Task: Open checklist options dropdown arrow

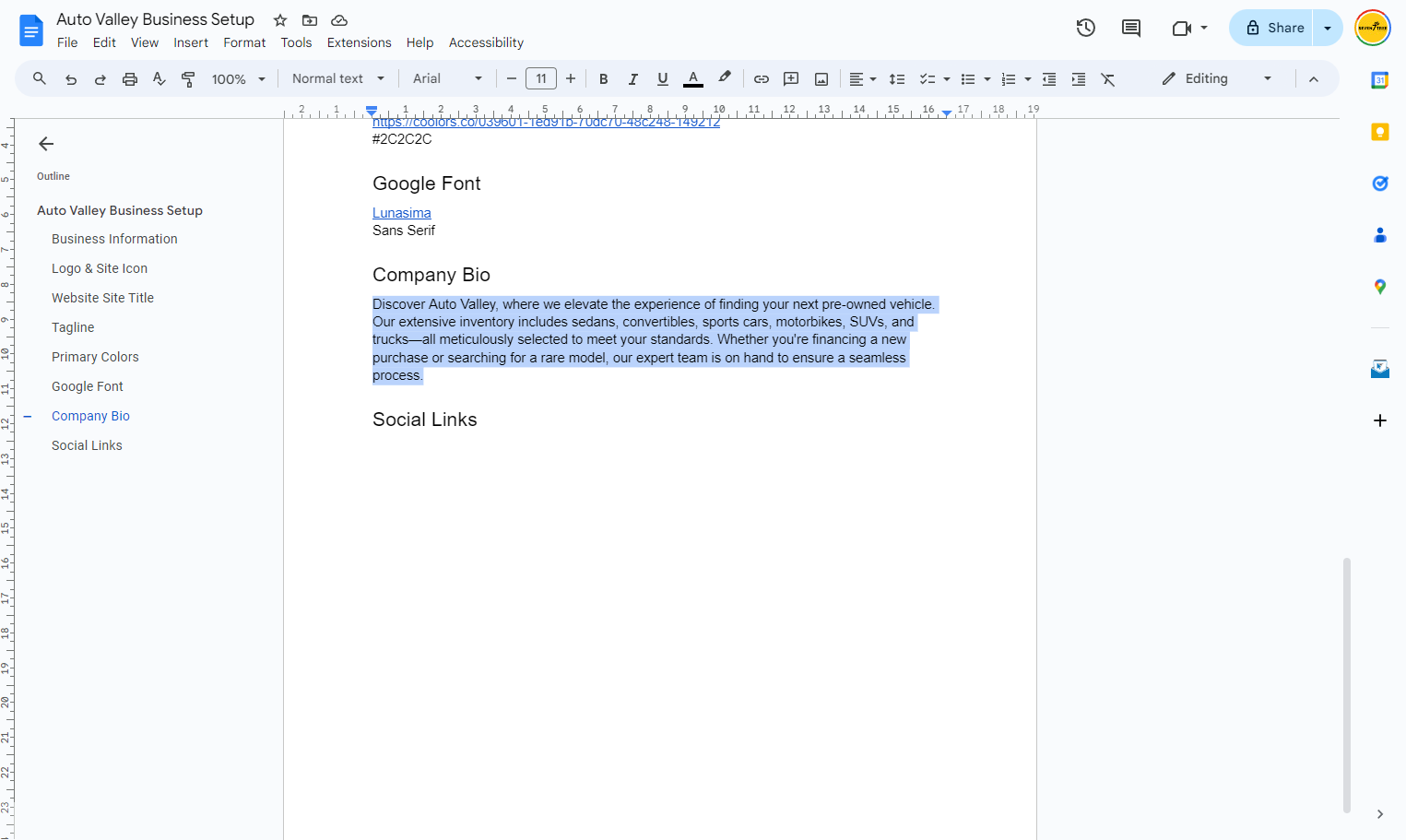Action: click(x=947, y=79)
